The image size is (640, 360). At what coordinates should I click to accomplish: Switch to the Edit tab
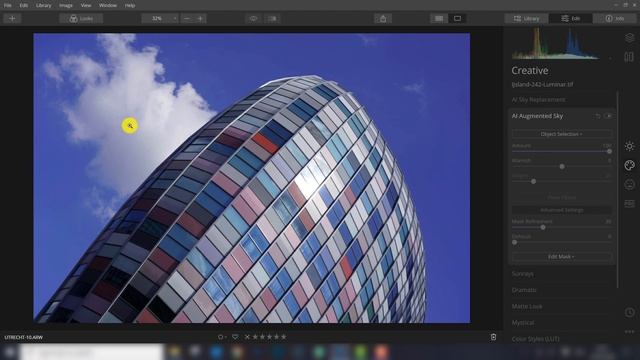click(571, 18)
